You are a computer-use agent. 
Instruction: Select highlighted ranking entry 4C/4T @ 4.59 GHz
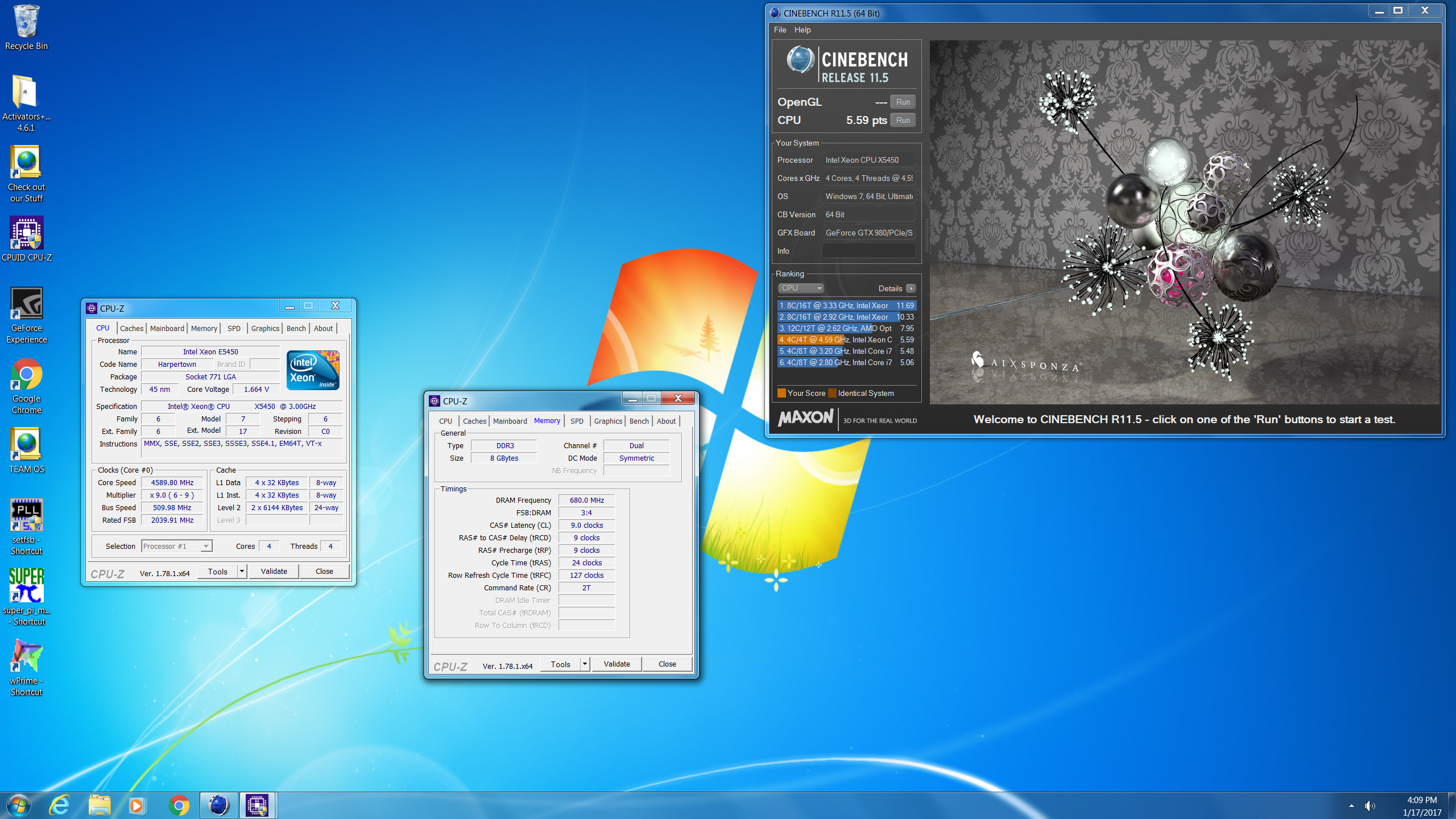pyautogui.click(x=846, y=340)
